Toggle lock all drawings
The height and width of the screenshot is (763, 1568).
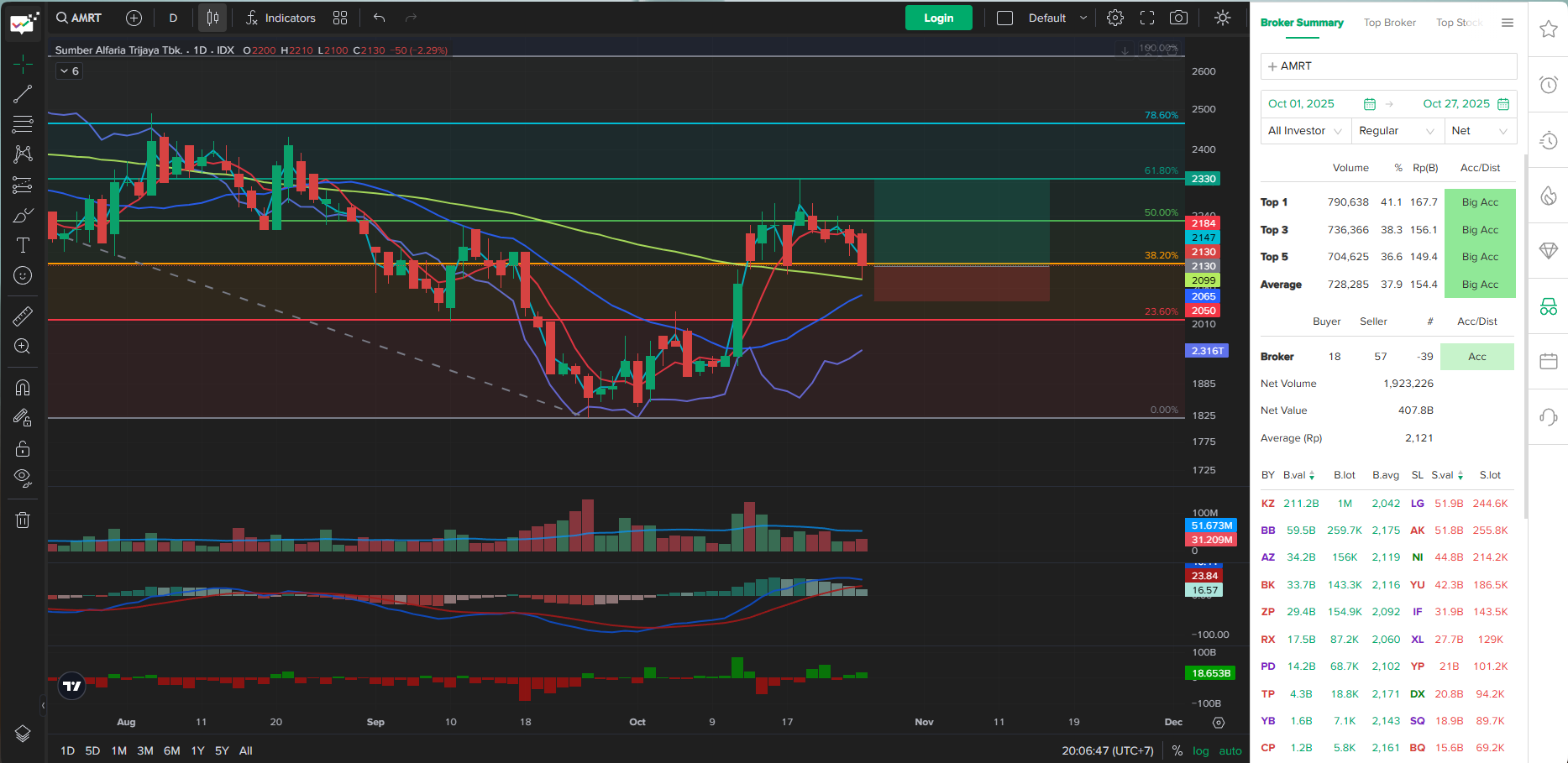tap(23, 448)
